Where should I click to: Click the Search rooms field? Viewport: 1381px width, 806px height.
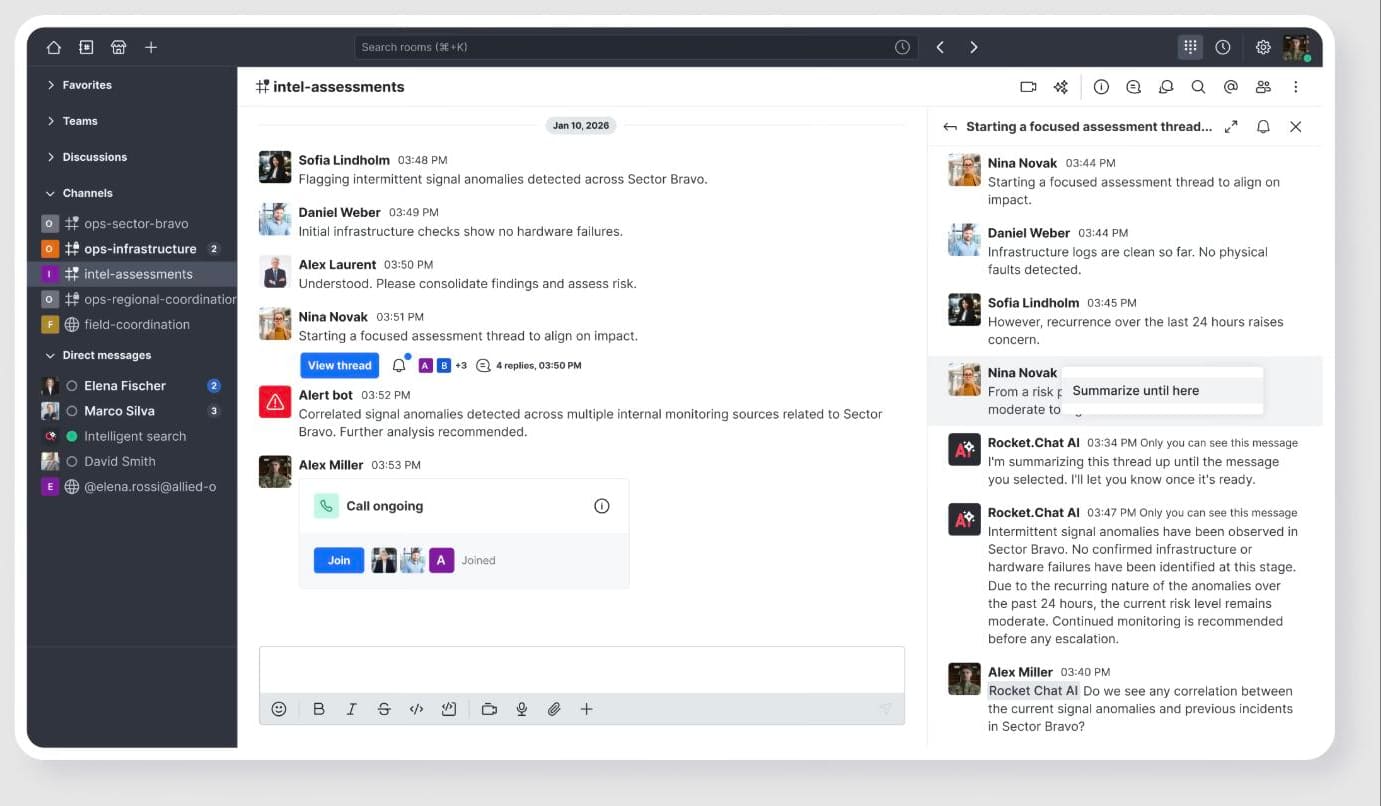[x=635, y=47]
